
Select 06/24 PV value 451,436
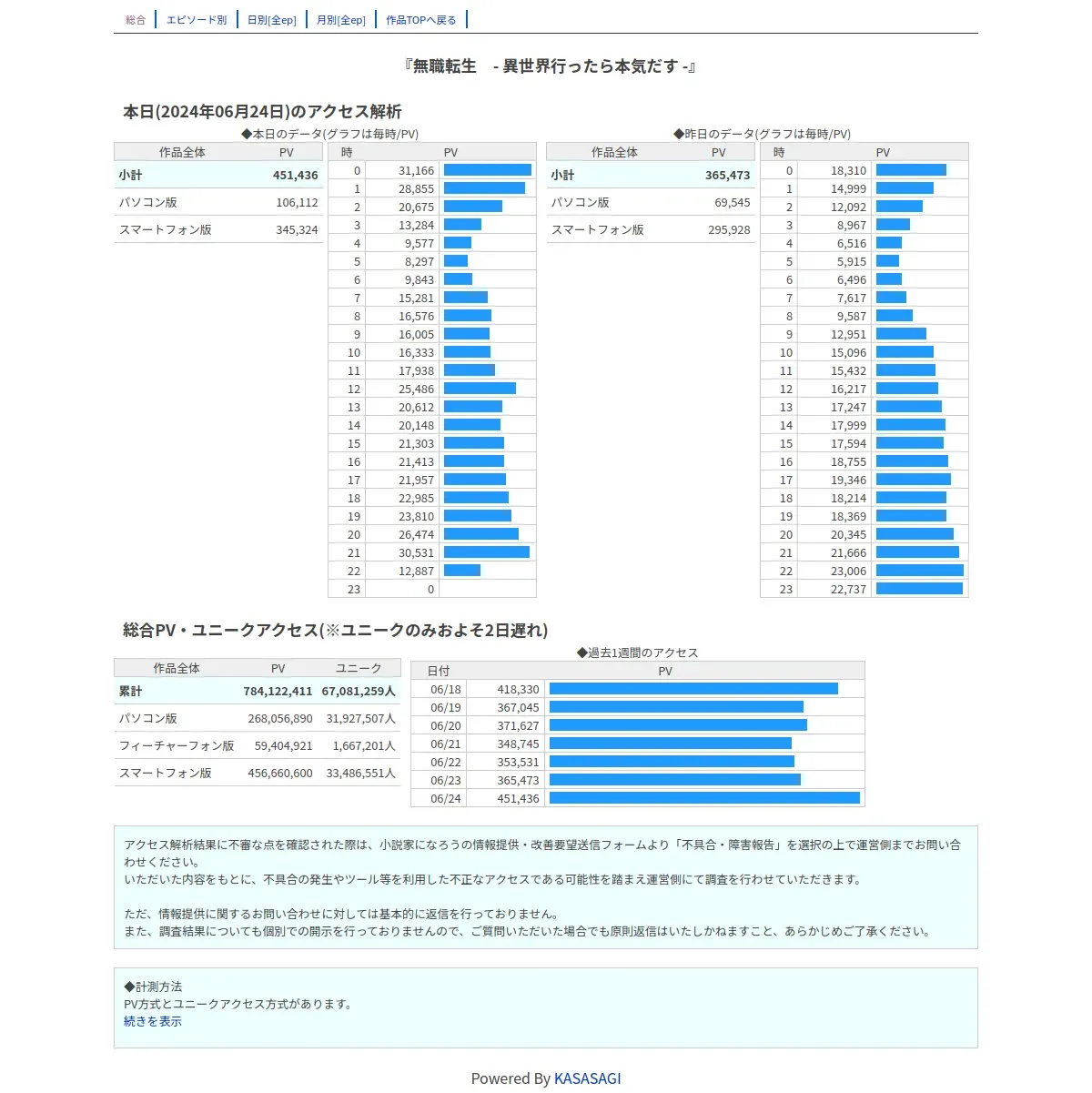(x=519, y=798)
